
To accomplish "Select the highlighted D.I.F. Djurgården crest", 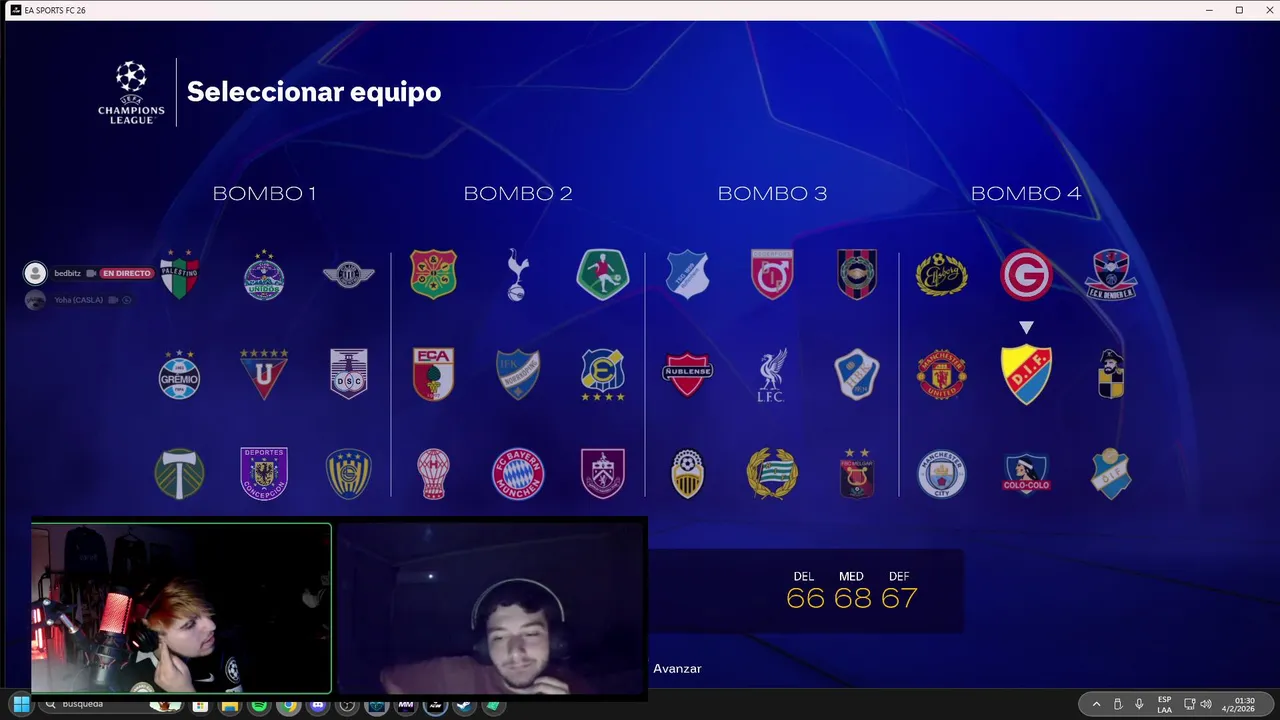I will click(1027, 375).
